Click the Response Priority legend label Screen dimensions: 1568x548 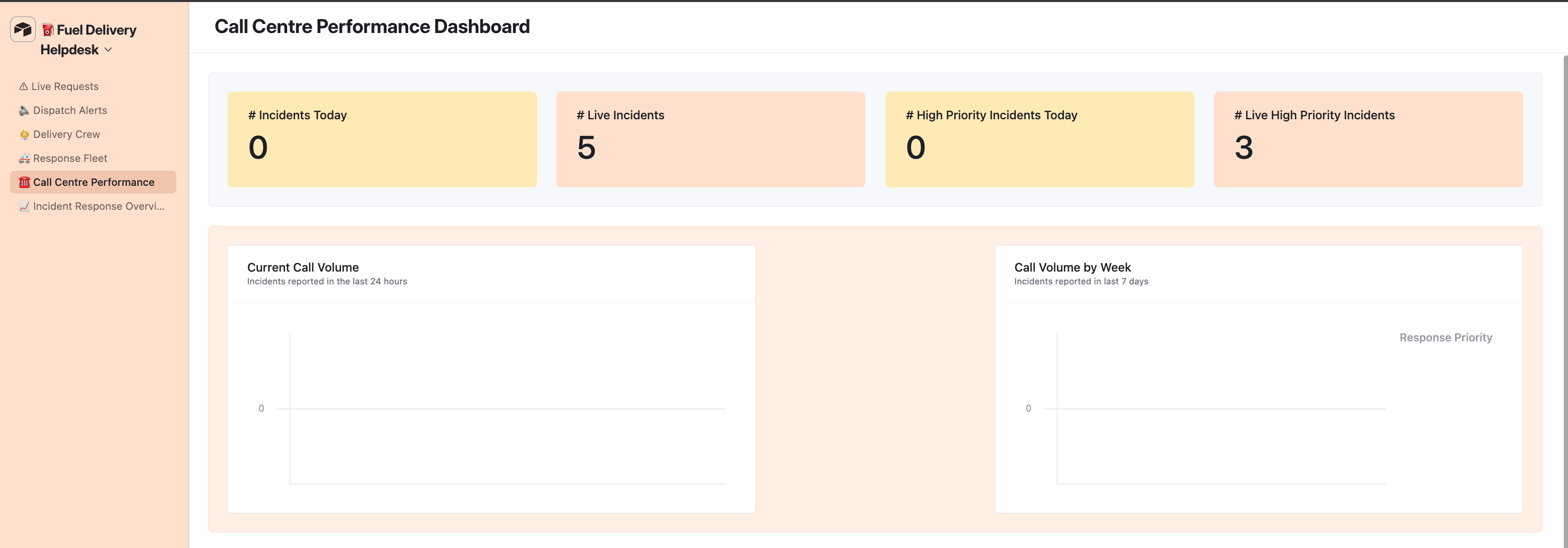1445,338
